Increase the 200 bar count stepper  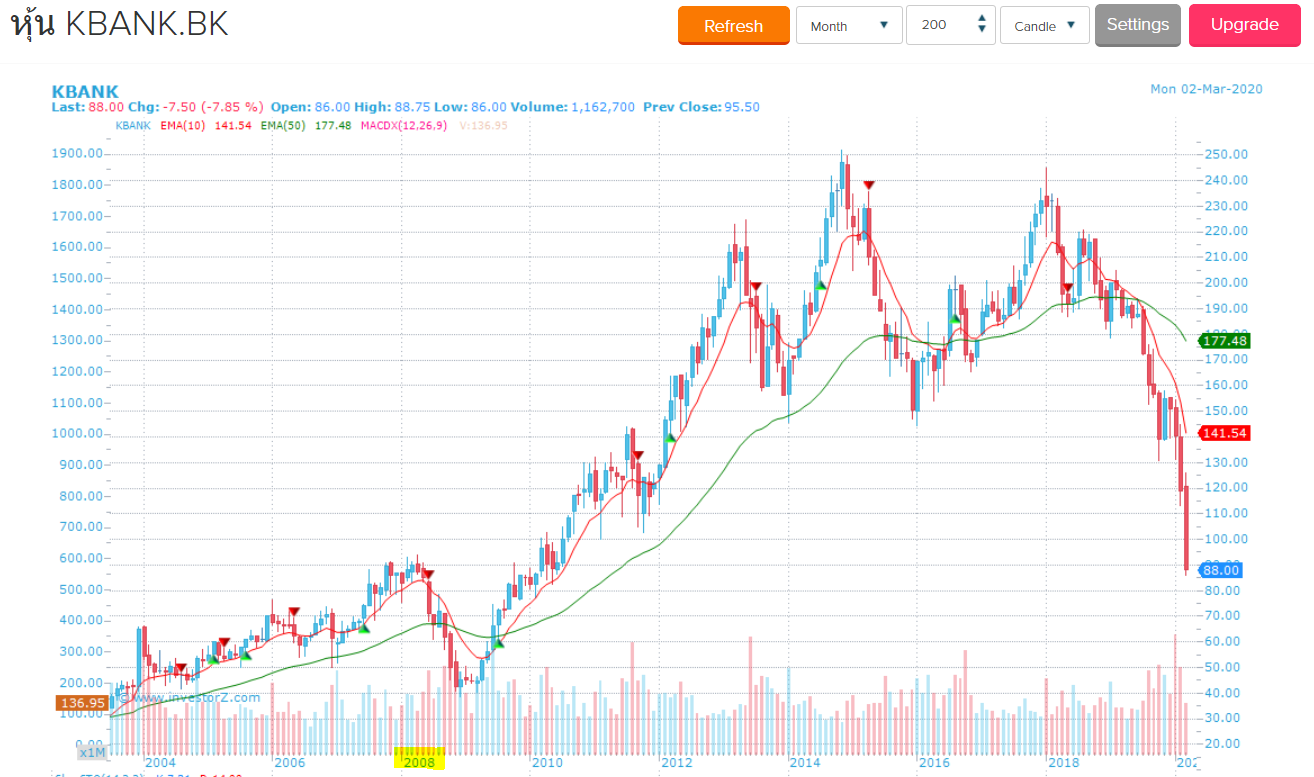pos(982,19)
